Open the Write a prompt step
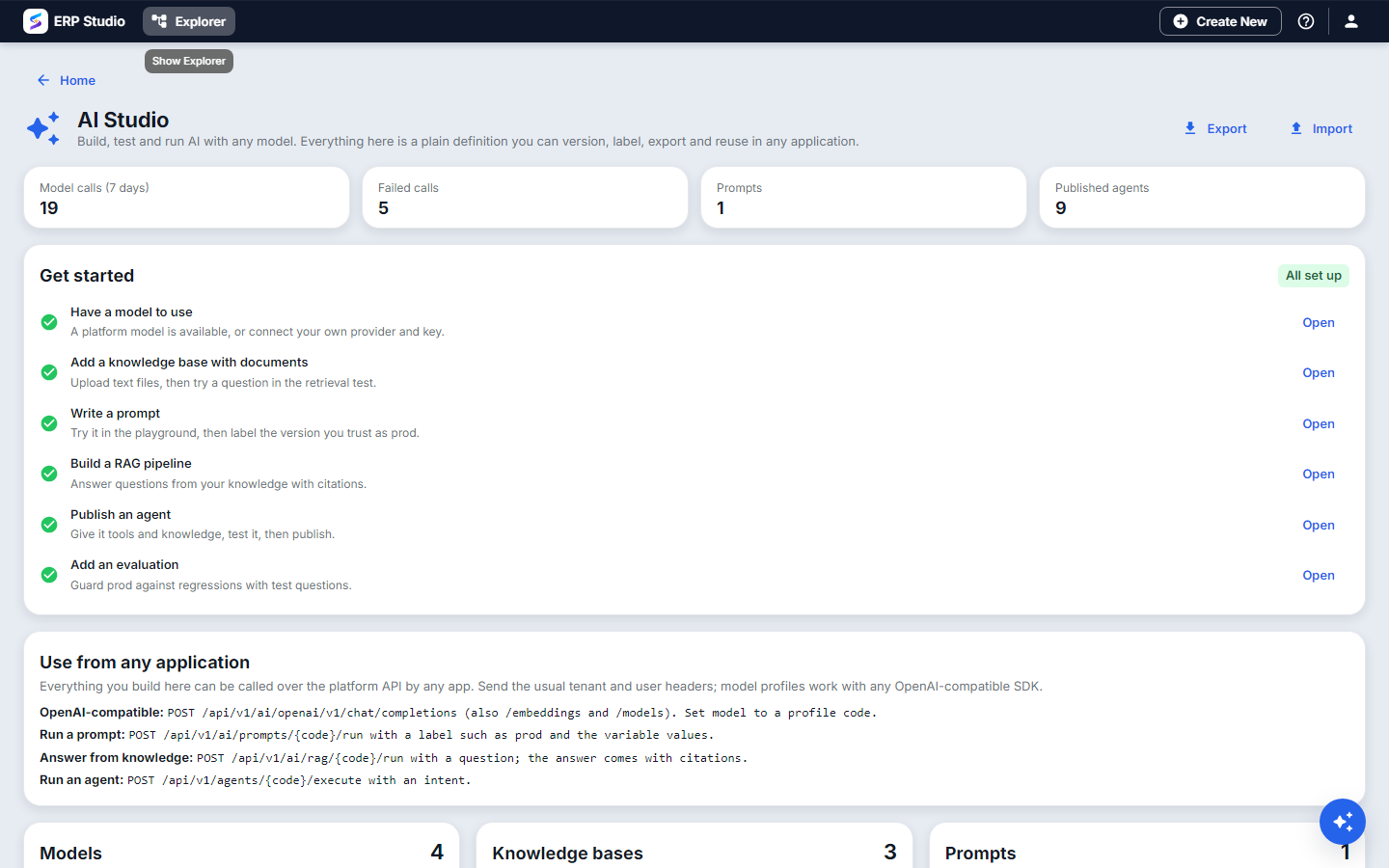 [1319, 423]
